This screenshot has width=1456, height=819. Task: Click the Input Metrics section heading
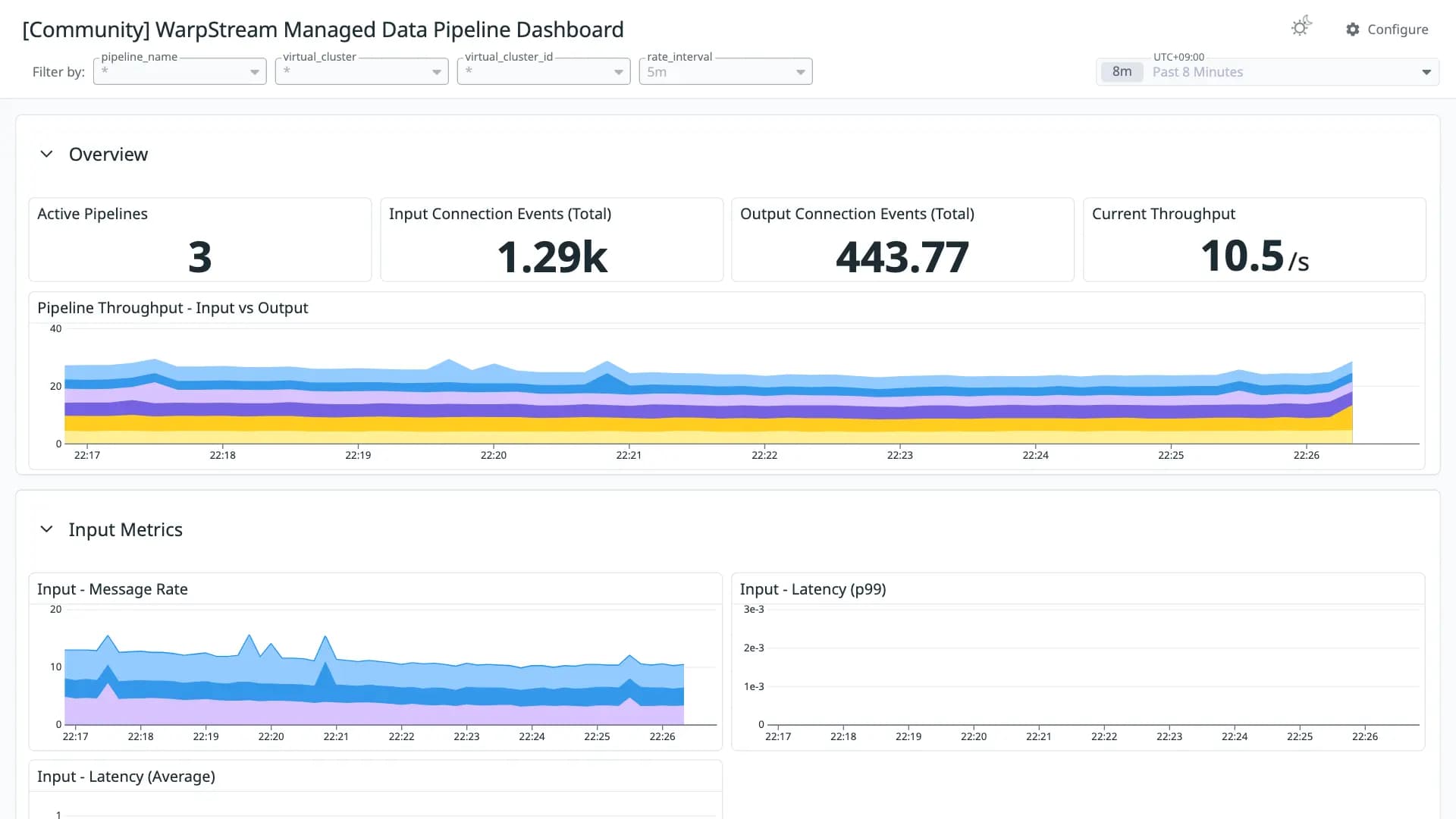(126, 529)
